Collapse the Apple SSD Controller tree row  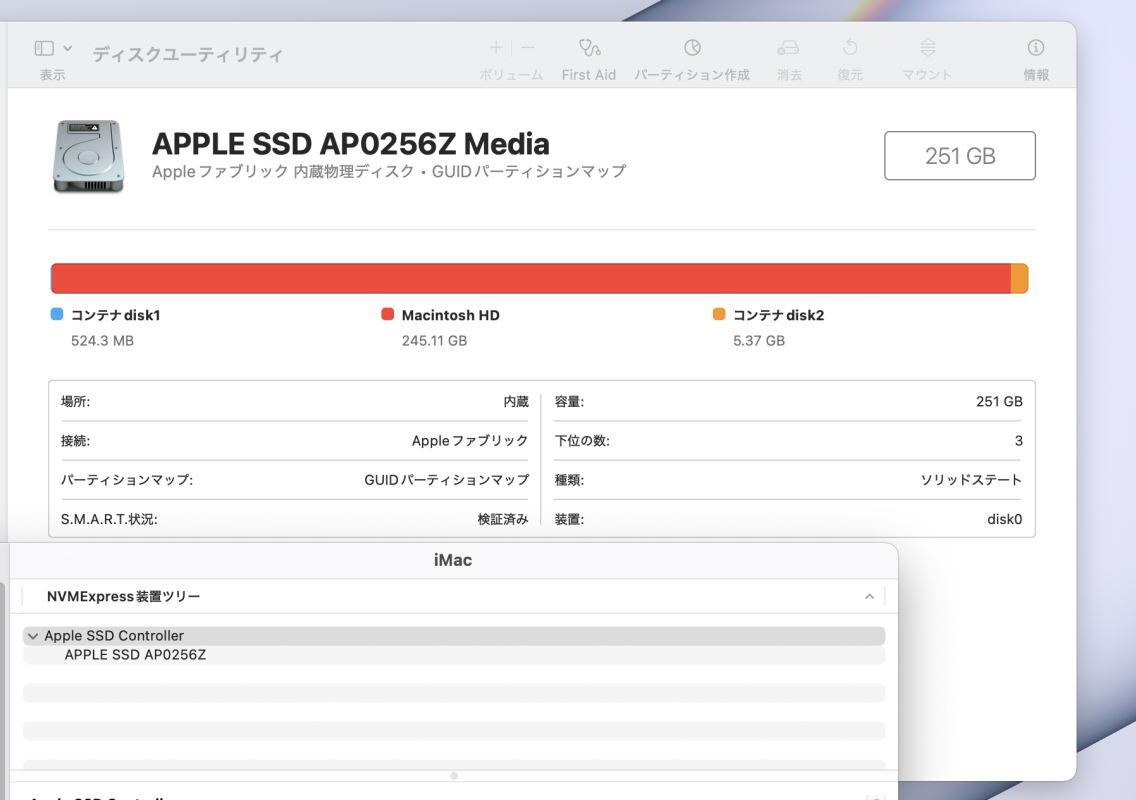click(33, 636)
